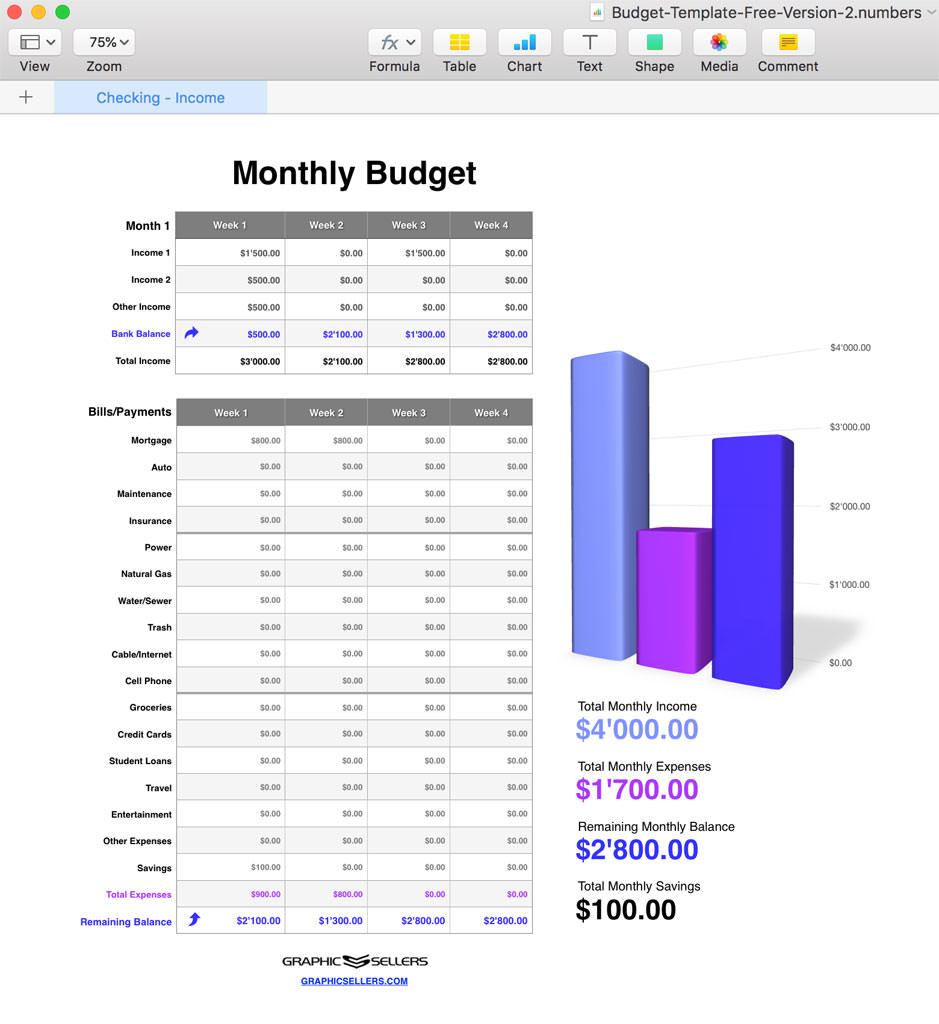Select the purple expenses bar in chart
Viewport: 939px width, 1024px height.
click(x=674, y=600)
